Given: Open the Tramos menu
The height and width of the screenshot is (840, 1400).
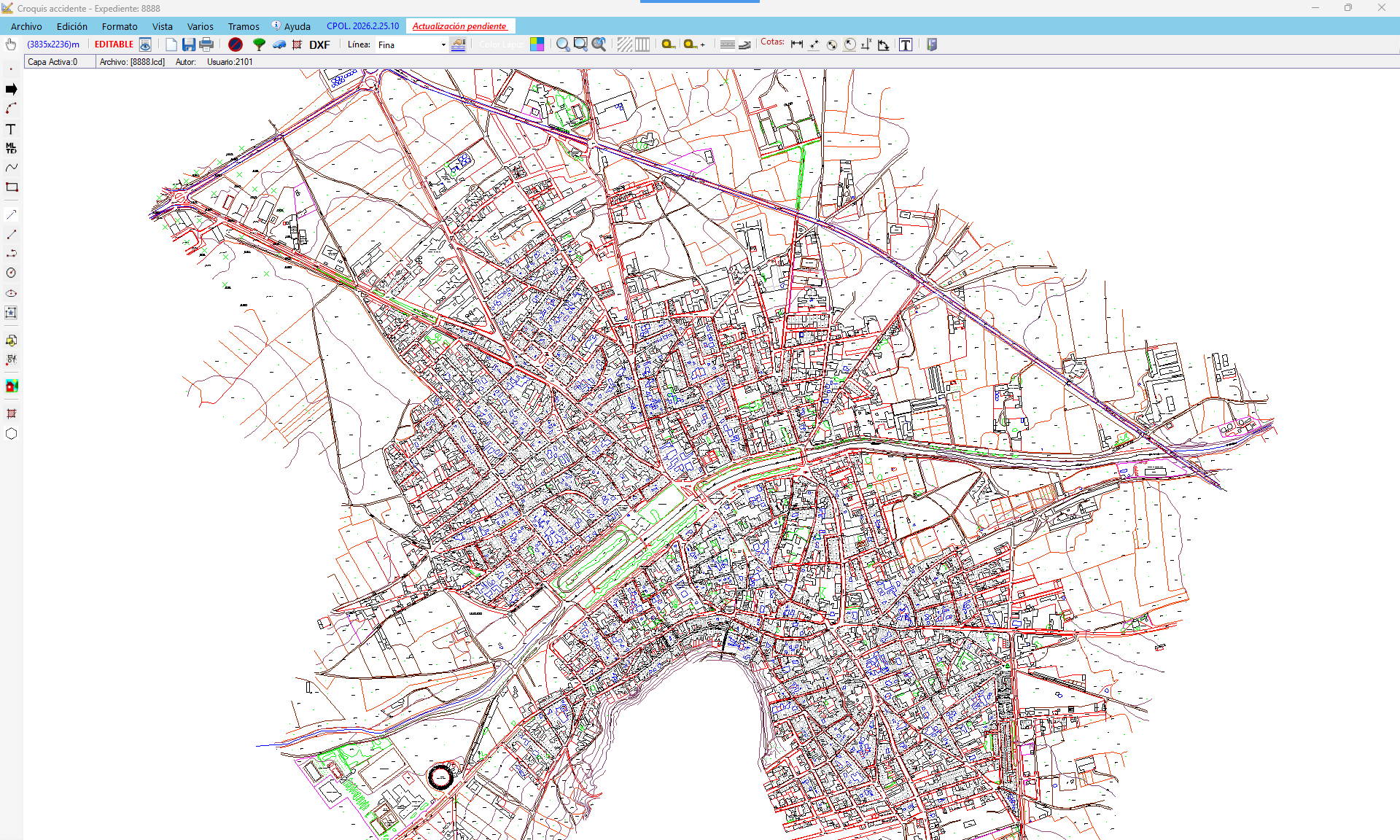Looking at the screenshot, I should (x=244, y=26).
